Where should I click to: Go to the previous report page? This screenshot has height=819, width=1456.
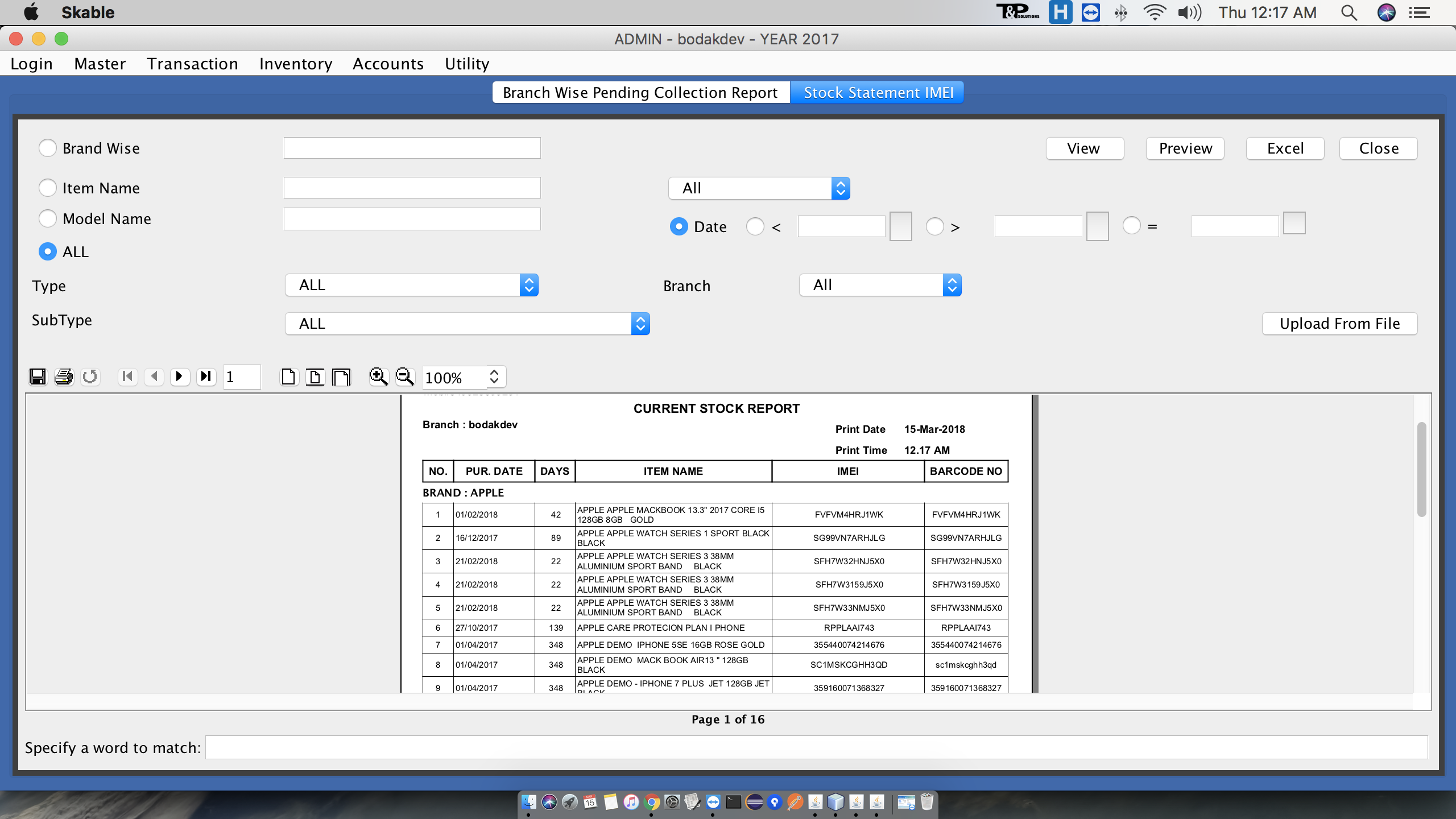pos(154,377)
